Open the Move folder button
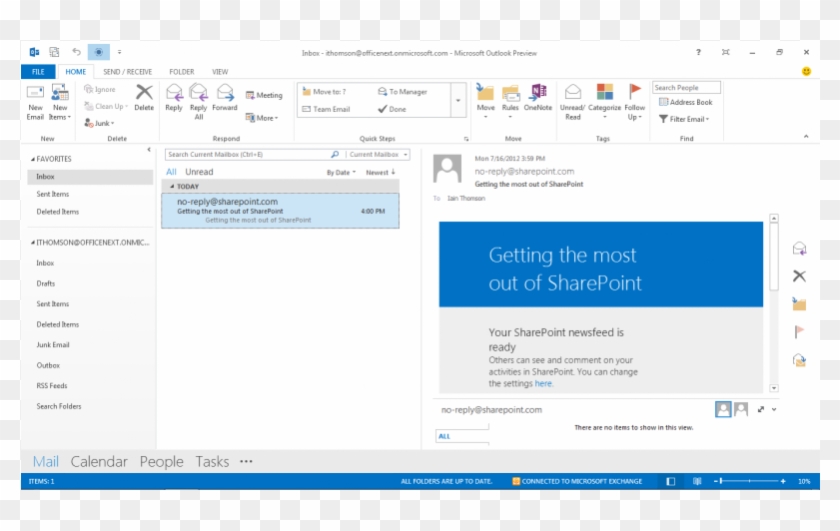Image resolution: width=840 pixels, height=531 pixels. point(485,102)
